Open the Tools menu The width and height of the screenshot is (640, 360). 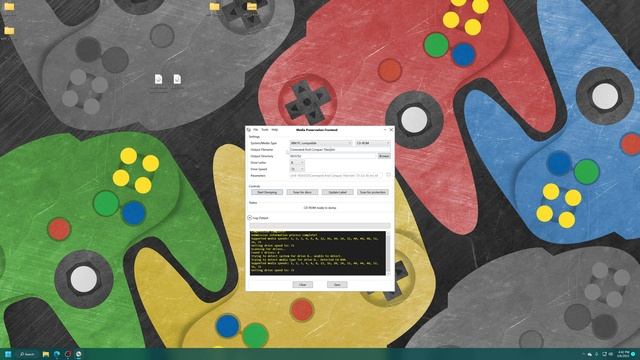point(265,130)
